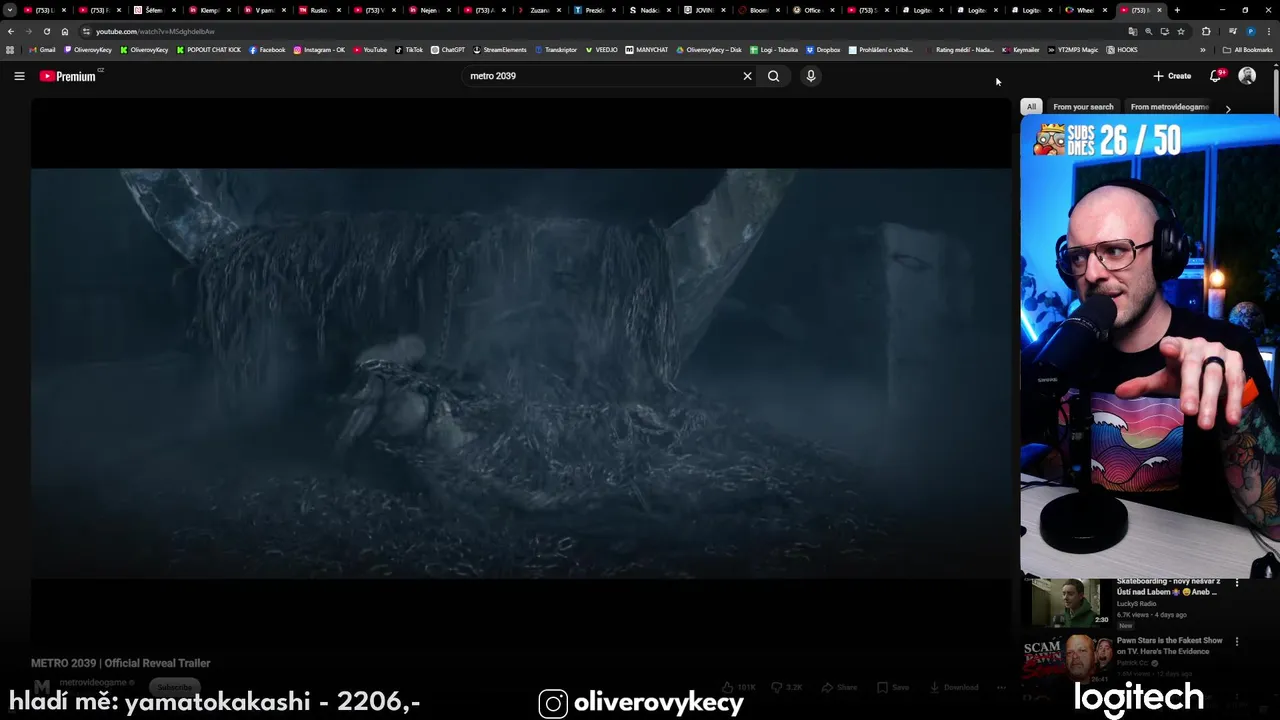Open Gmail bookmark
Image resolution: width=1280 pixels, height=720 pixels.
[43, 49]
